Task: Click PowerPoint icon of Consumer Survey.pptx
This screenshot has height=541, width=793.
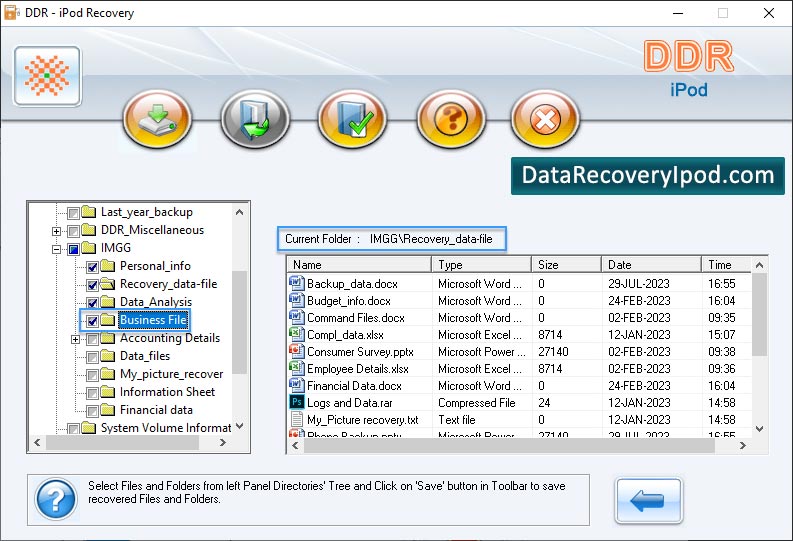Action: [x=296, y=351]
